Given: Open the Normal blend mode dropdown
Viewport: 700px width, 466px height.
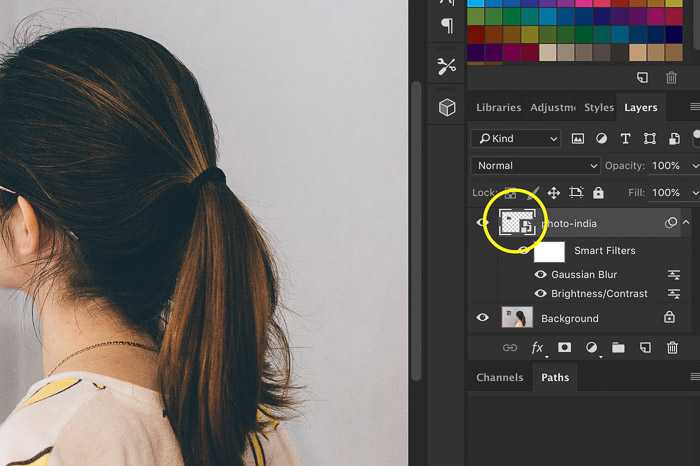Looking at the screenshot, I should [x=536, y=166].
